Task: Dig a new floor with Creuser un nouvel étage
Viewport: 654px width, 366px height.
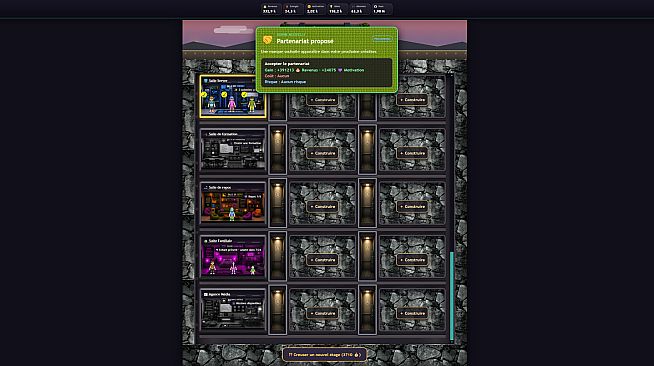Action: coord(324,355)
